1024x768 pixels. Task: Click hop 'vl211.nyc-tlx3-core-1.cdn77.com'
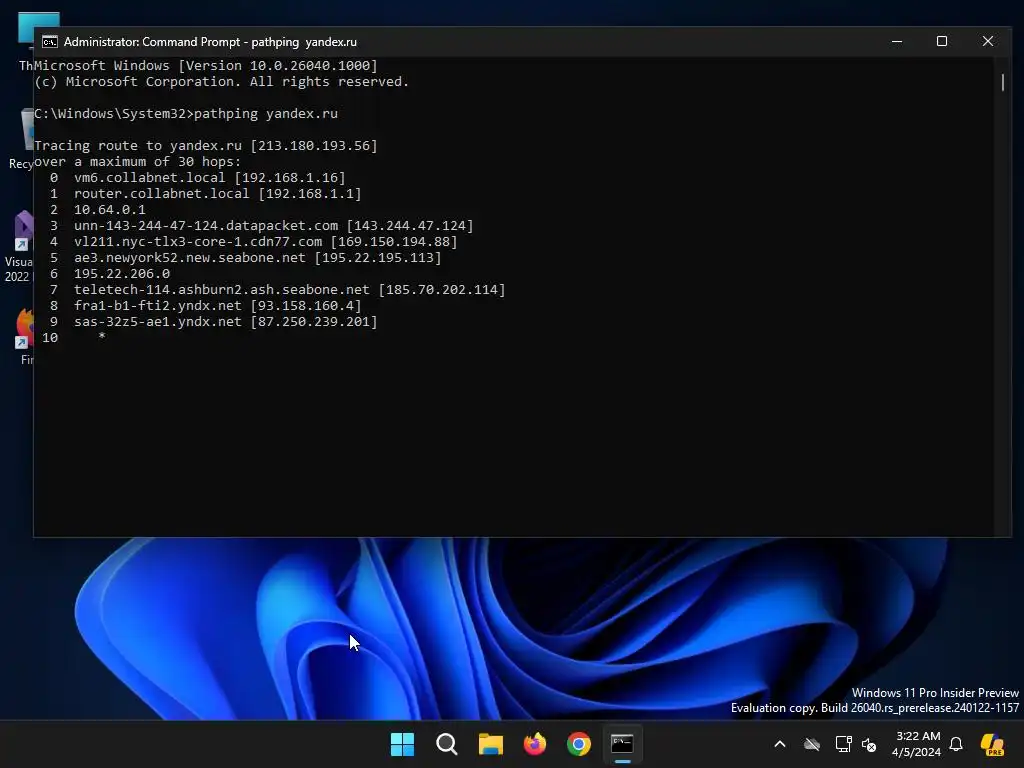coord(198,242)
